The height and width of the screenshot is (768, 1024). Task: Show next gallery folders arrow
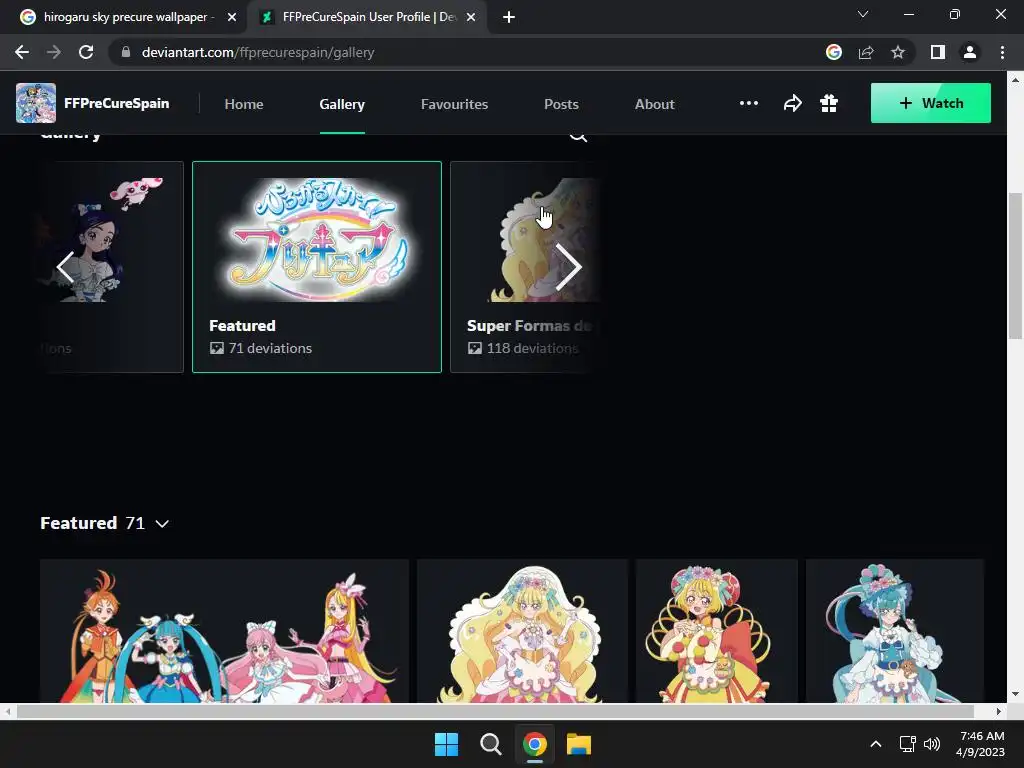[x=568, y=266]
